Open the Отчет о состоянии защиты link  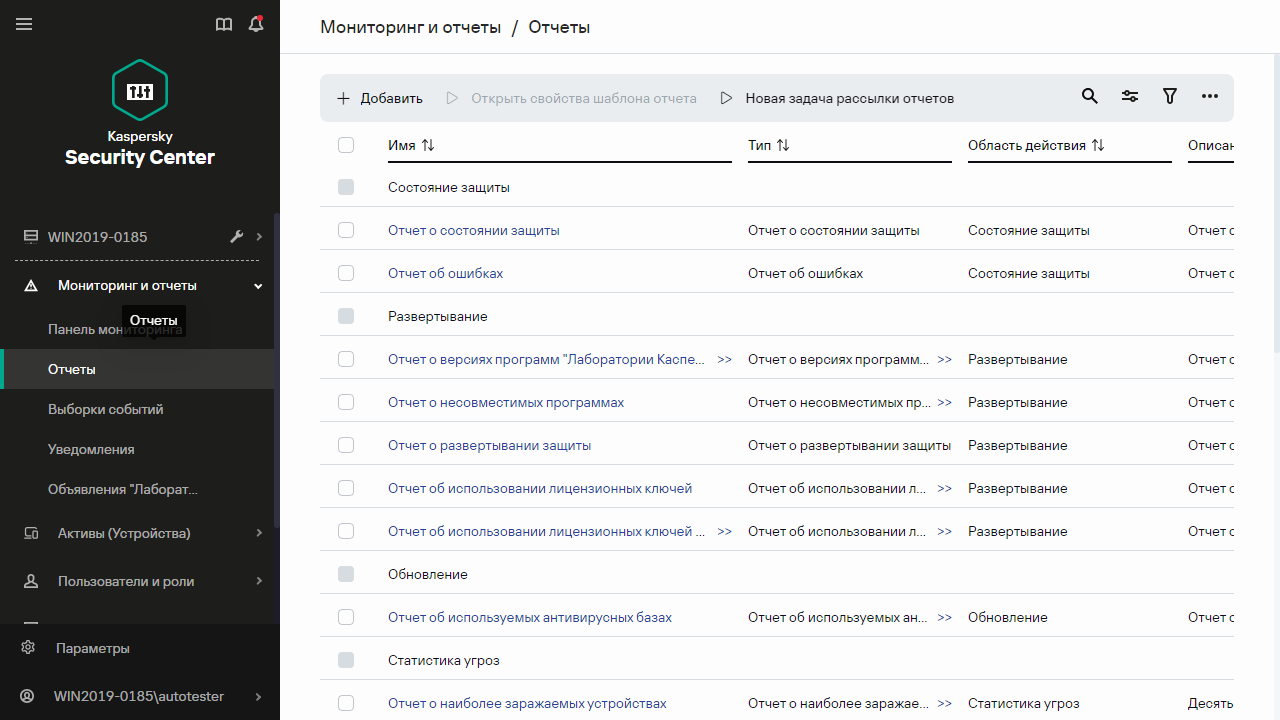click(473, 230)
